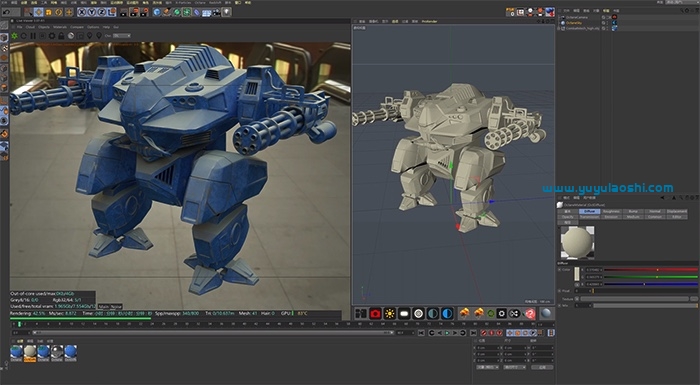Open the Live Viewer Materials menu
Viewport: 700px width, 385px height.
(x=60, y=27)
